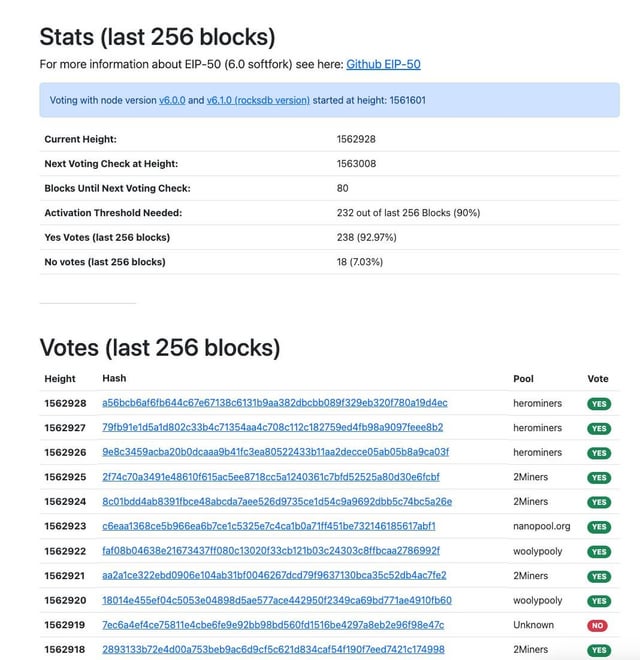
Task: Click the Vote column header
Action: coord(597,378)
